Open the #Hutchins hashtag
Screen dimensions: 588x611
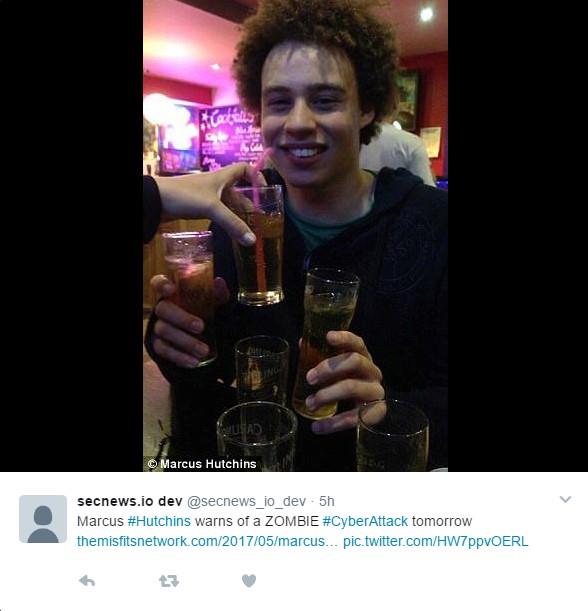coord(159,521)
